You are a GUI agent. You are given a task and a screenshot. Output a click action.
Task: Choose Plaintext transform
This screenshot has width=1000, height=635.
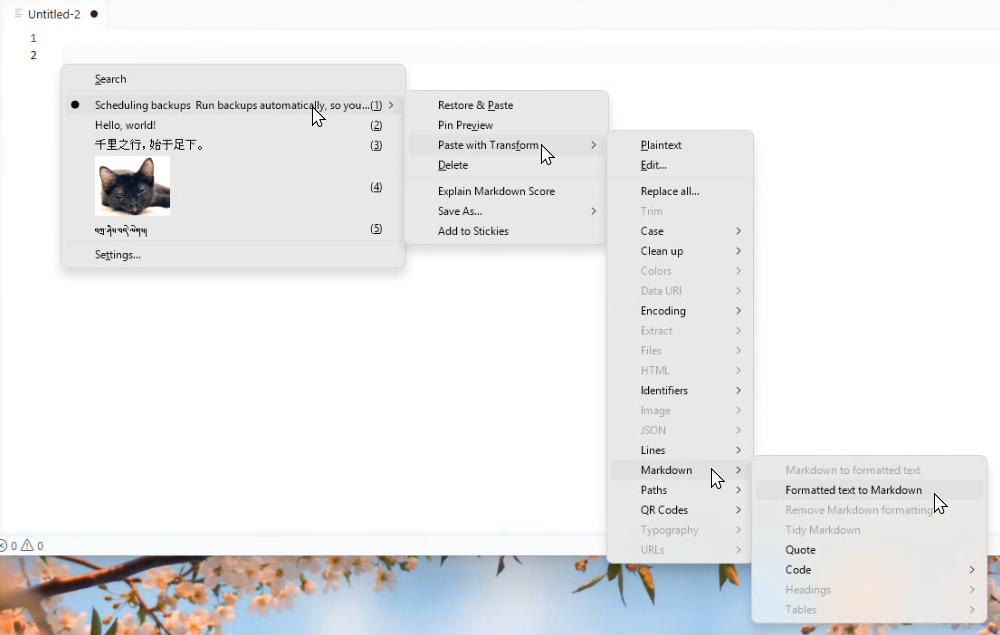(680, 145)
